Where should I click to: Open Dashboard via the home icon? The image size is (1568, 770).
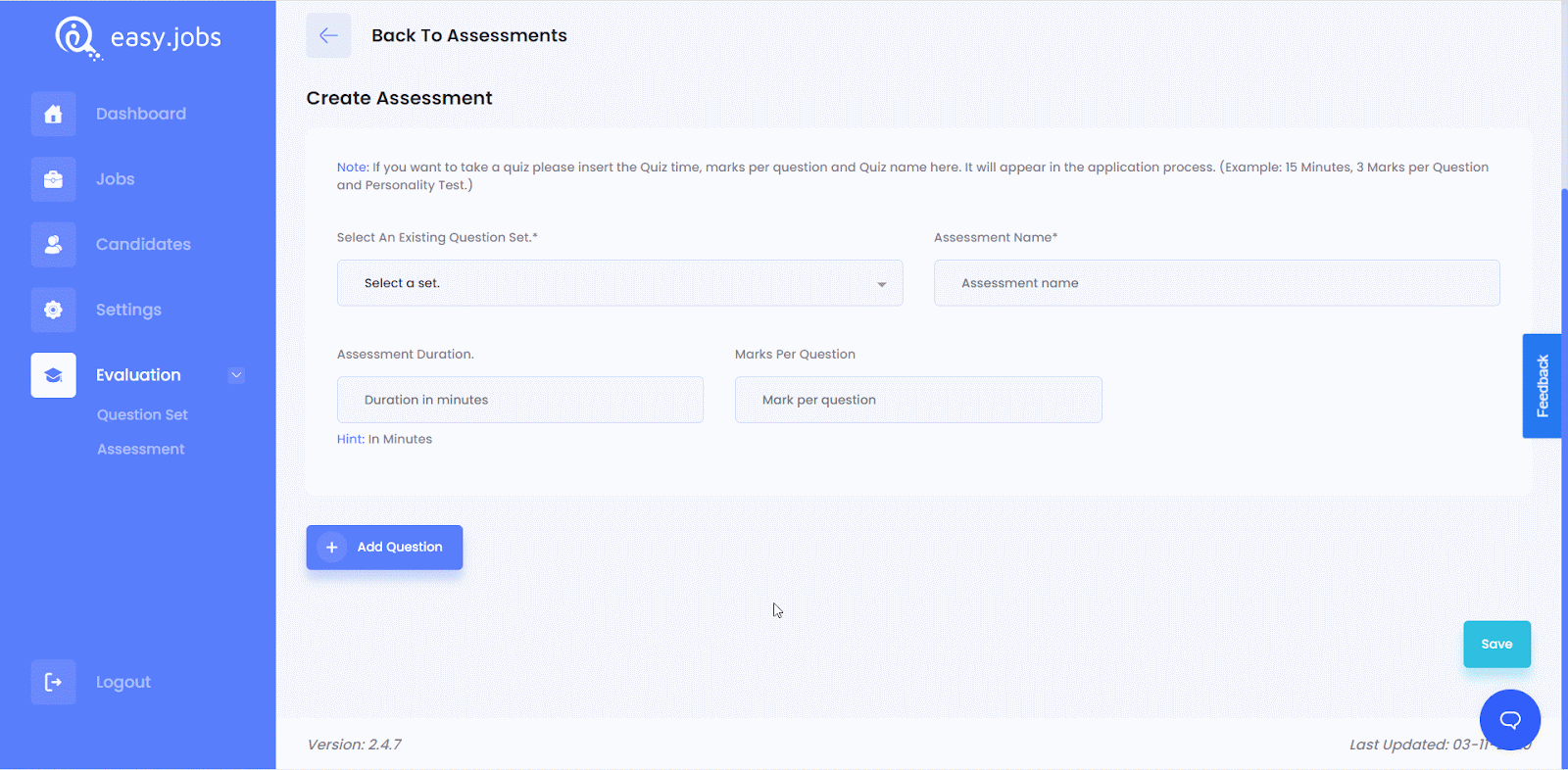53,114
